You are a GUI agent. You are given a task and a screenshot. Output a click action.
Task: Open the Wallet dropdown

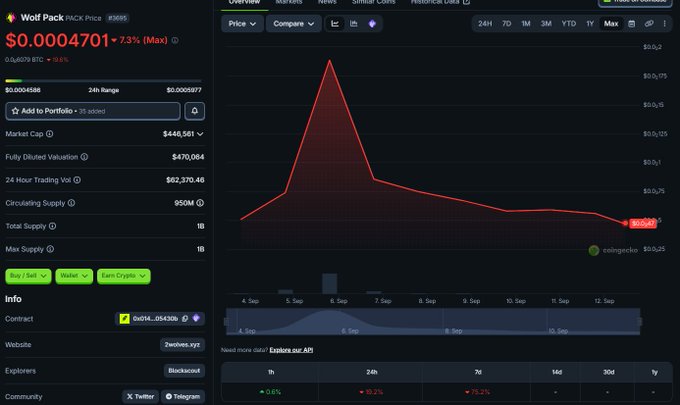pos(74,276)
